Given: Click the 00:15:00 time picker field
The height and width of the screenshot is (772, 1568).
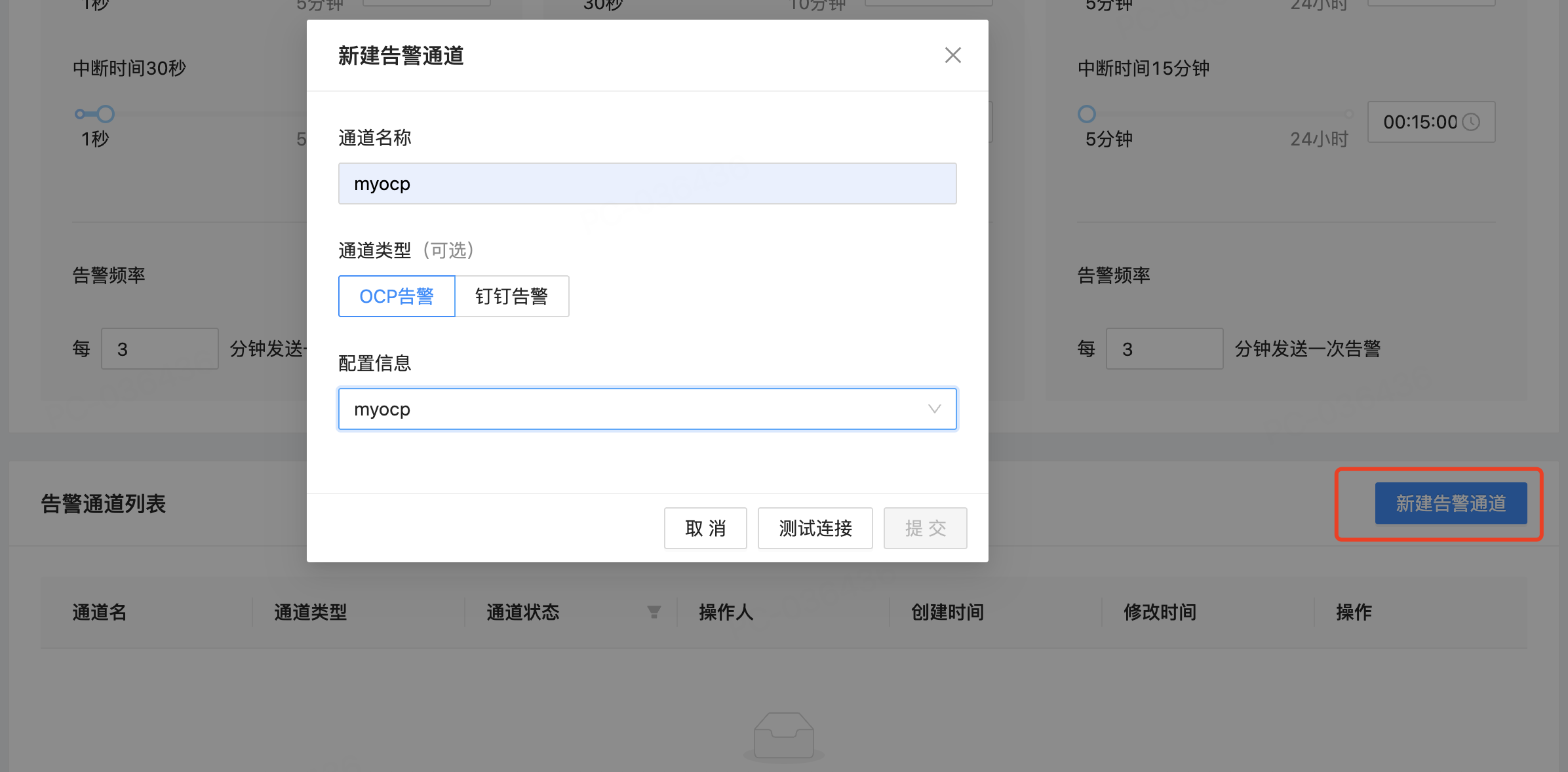Looking at the screenshot, I should [1419, 122].
